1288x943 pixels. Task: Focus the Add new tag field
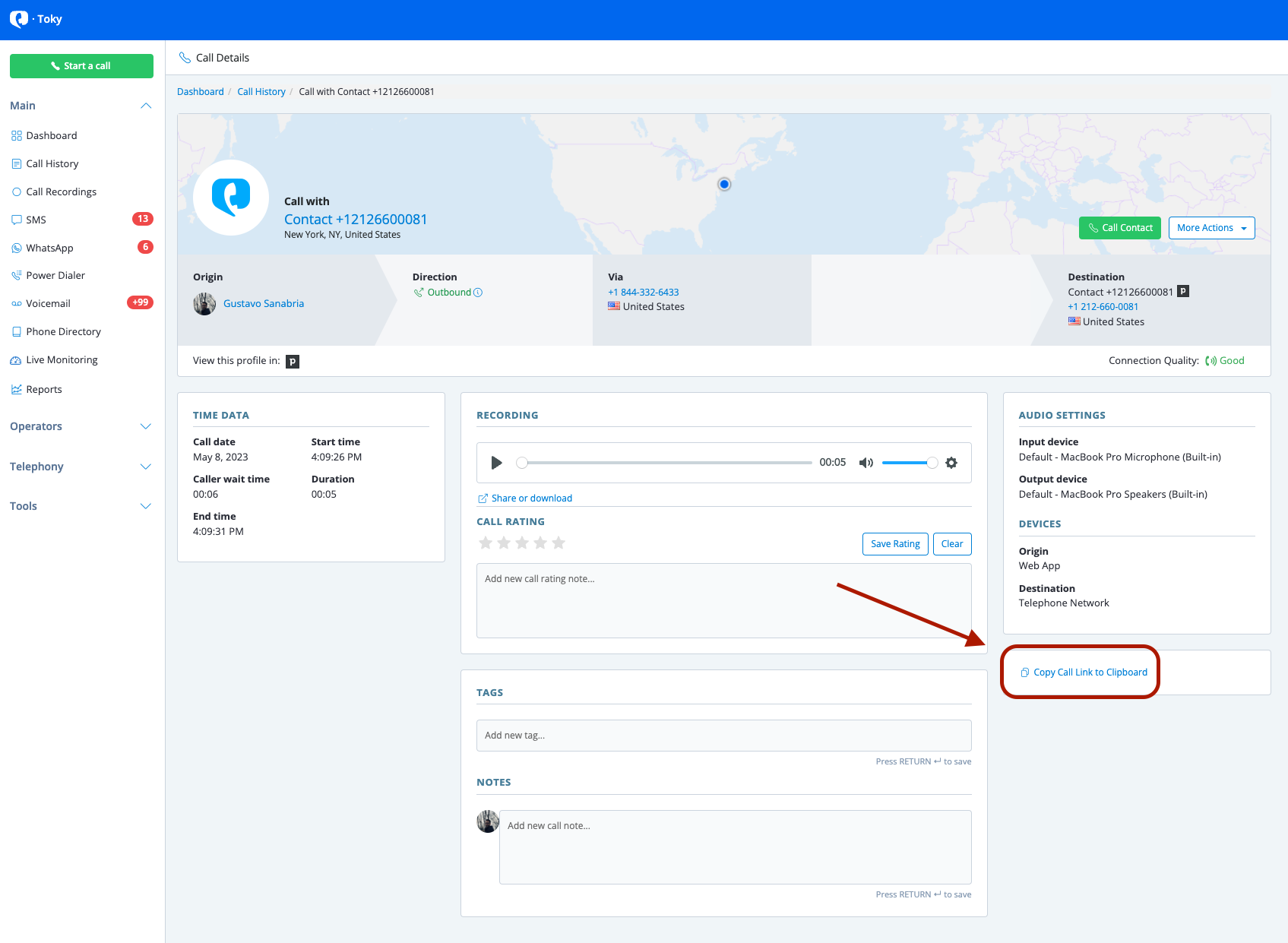coord(723,736)
